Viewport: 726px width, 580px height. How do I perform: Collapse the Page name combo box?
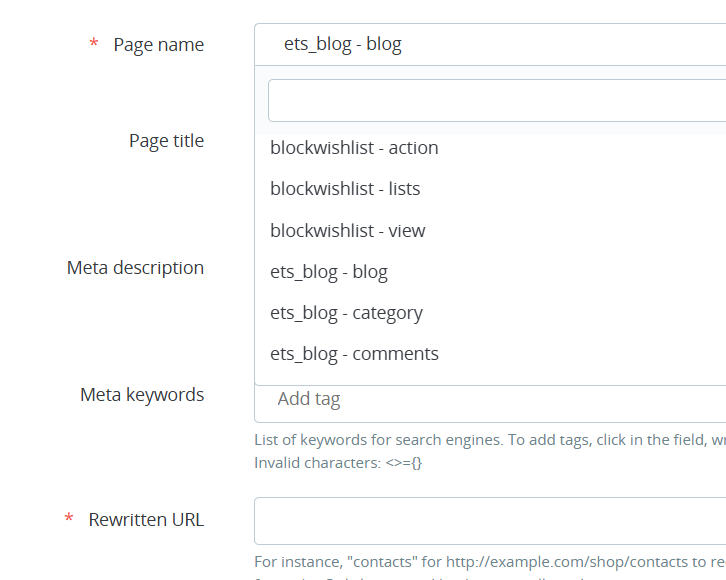[x=490, y=45]
